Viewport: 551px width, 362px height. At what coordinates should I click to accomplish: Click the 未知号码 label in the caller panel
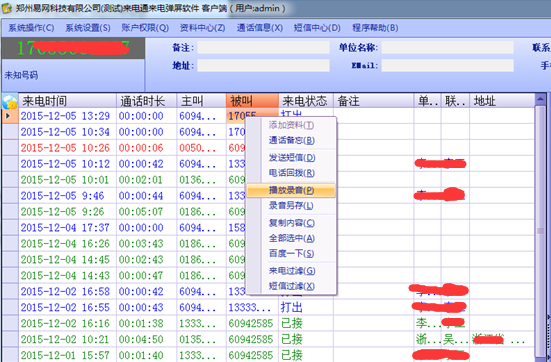pyautogui.click(x=21, y=75)
